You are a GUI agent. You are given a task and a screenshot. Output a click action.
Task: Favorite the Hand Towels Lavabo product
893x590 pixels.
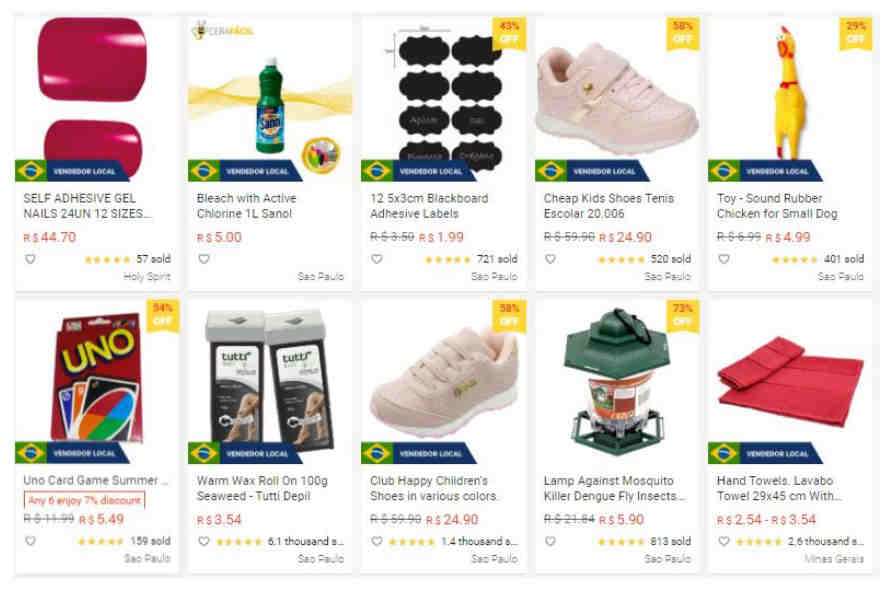[723, 541]
